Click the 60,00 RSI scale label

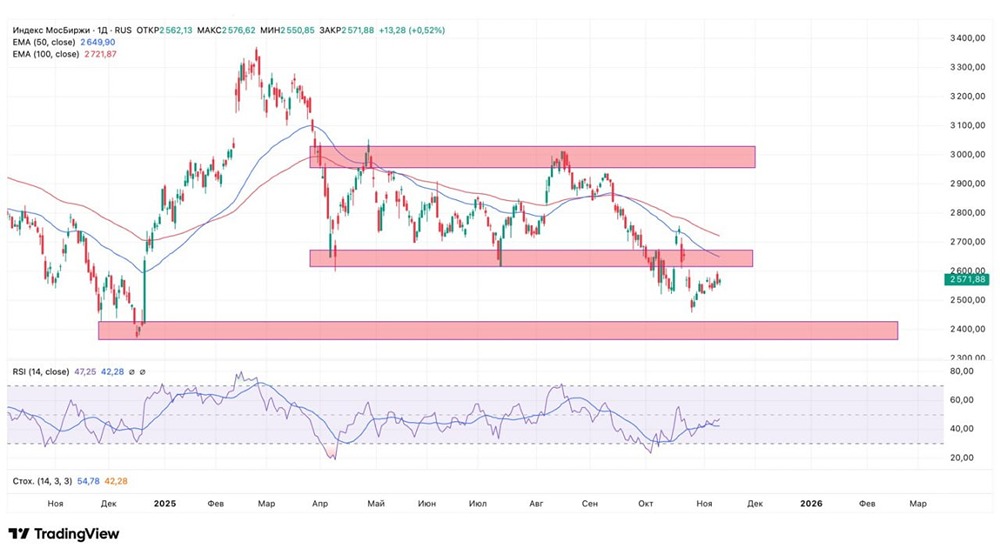coord(962,400)
